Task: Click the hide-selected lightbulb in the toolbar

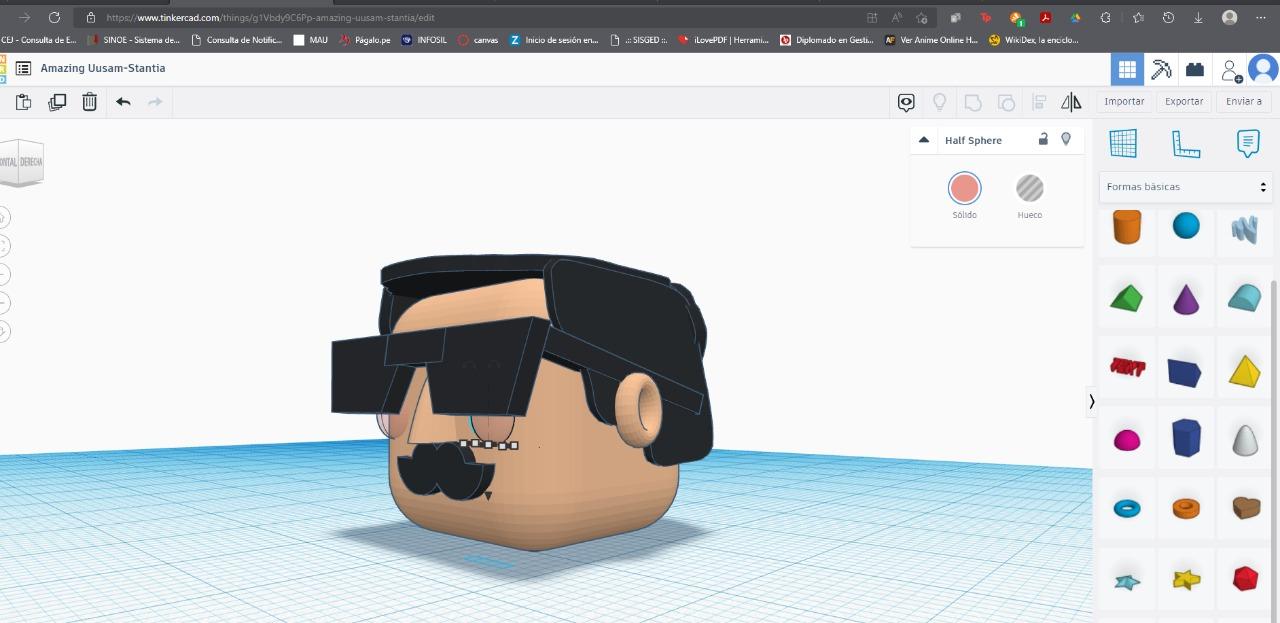Action: click(939, 102)
